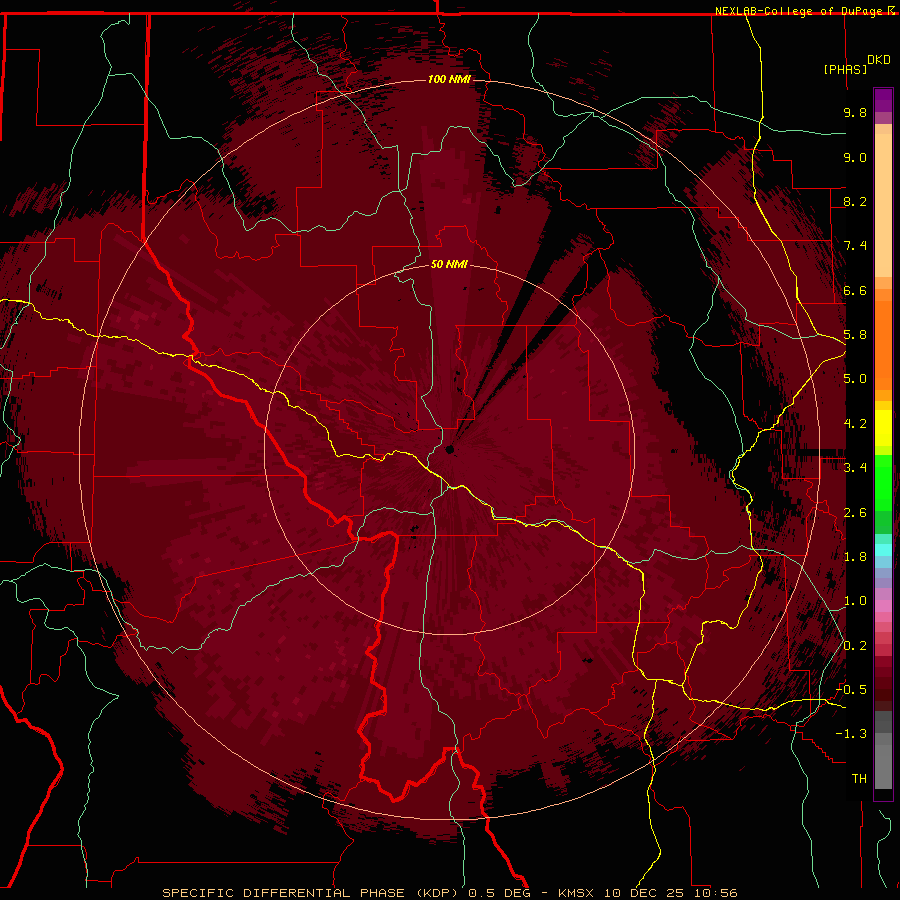This screenshot has width=900, height=900.
Task: Pick the peach segment of the color bar
Action: [883, 207]
